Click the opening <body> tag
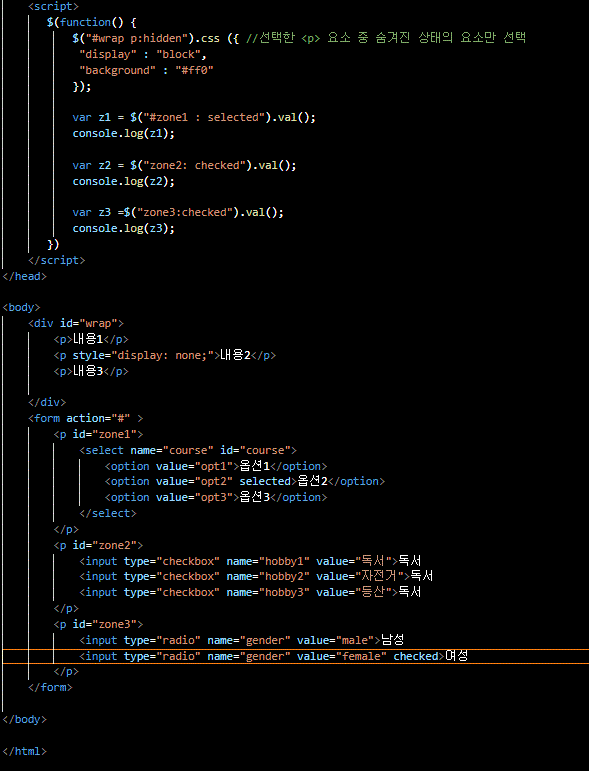 [21, 307]
